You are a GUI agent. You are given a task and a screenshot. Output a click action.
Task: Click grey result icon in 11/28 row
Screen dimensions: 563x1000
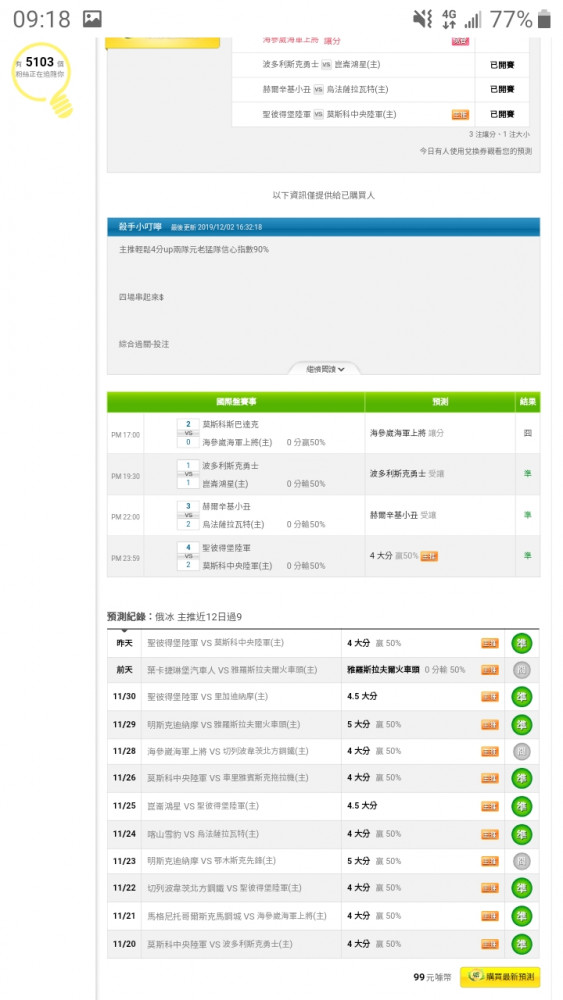click(x=522, y=751)
